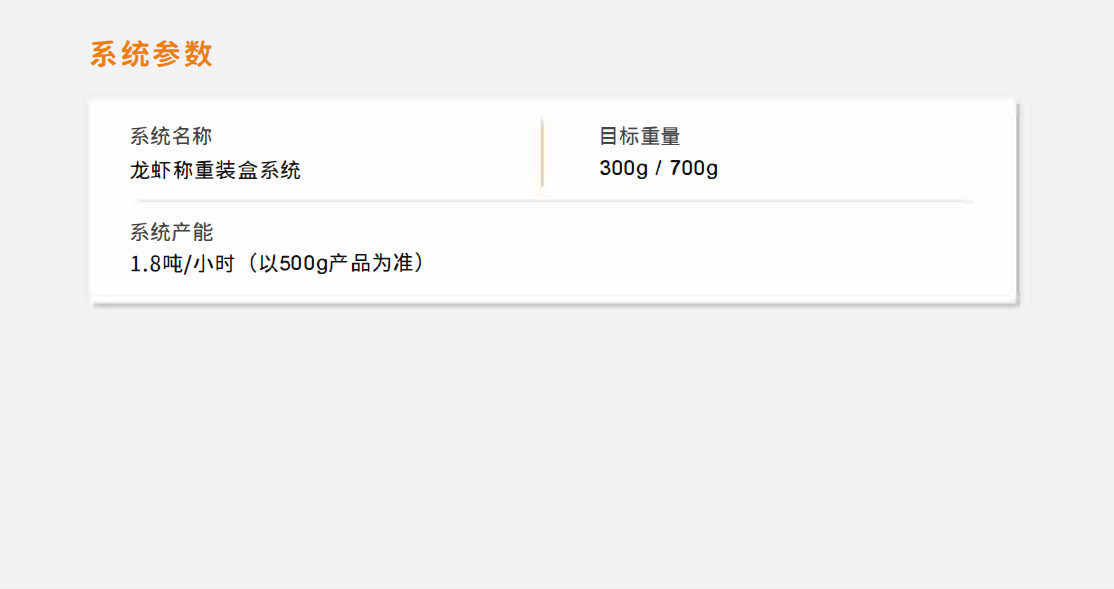Click the orange 系统参数 heading
Image resolution: width=1114 pixels, height=589 pixels.
151,54
